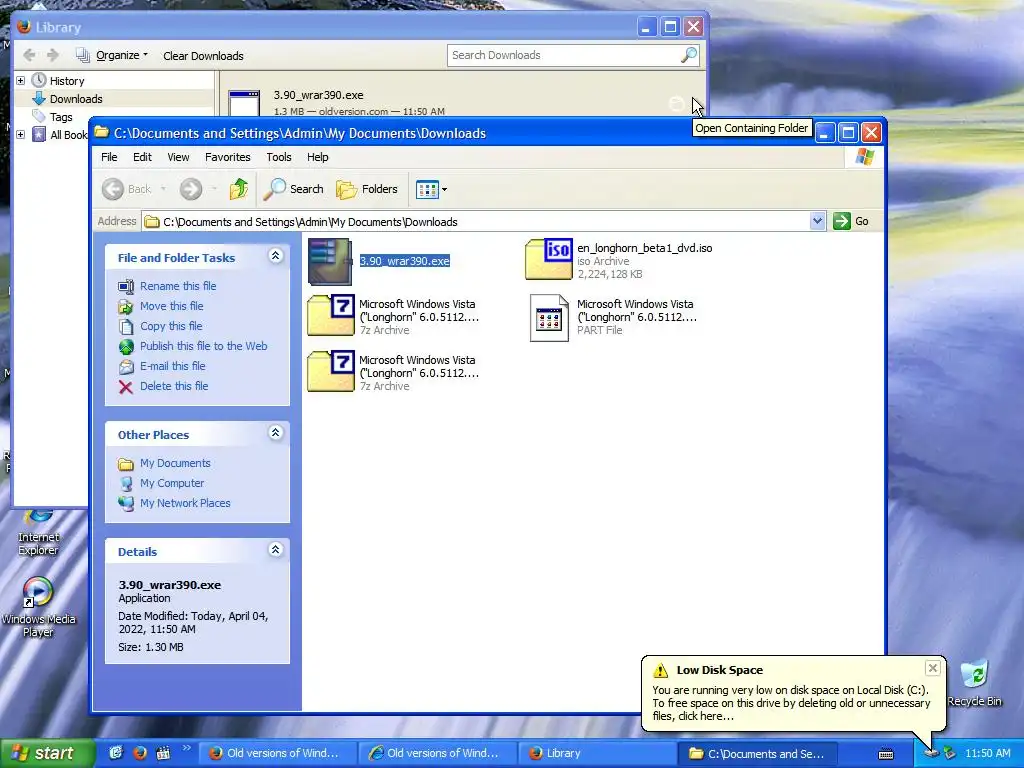The width and height of the screenshot is (1024, 768).
Task: Launch Firefox from the quick launch bar
Action: point(140,753)
